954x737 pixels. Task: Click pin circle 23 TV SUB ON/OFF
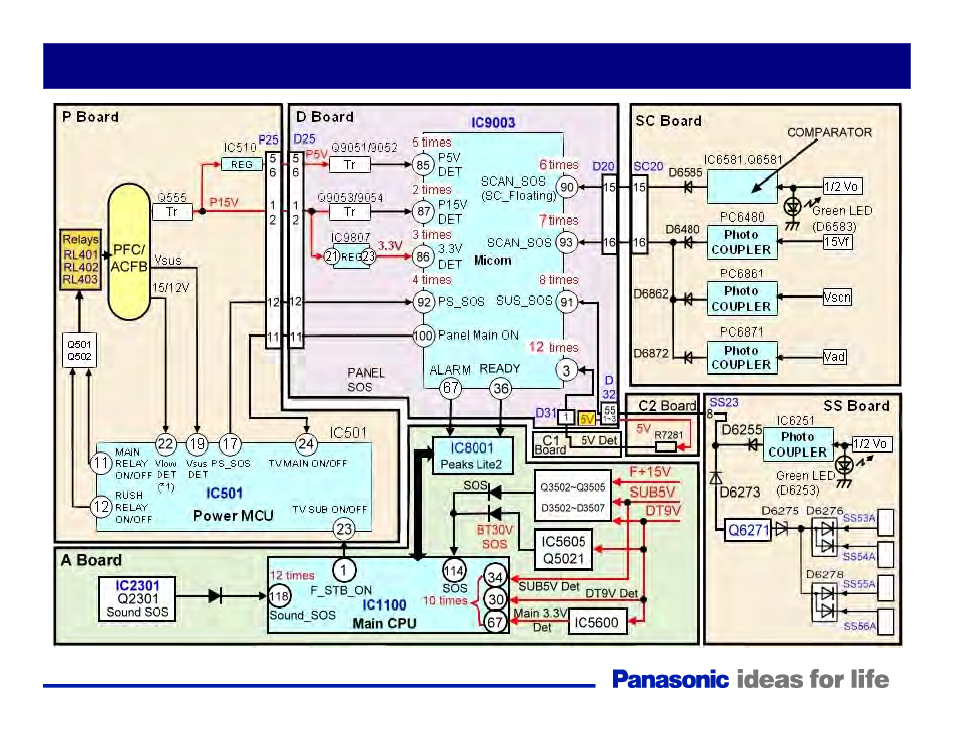tap(344, 529)
